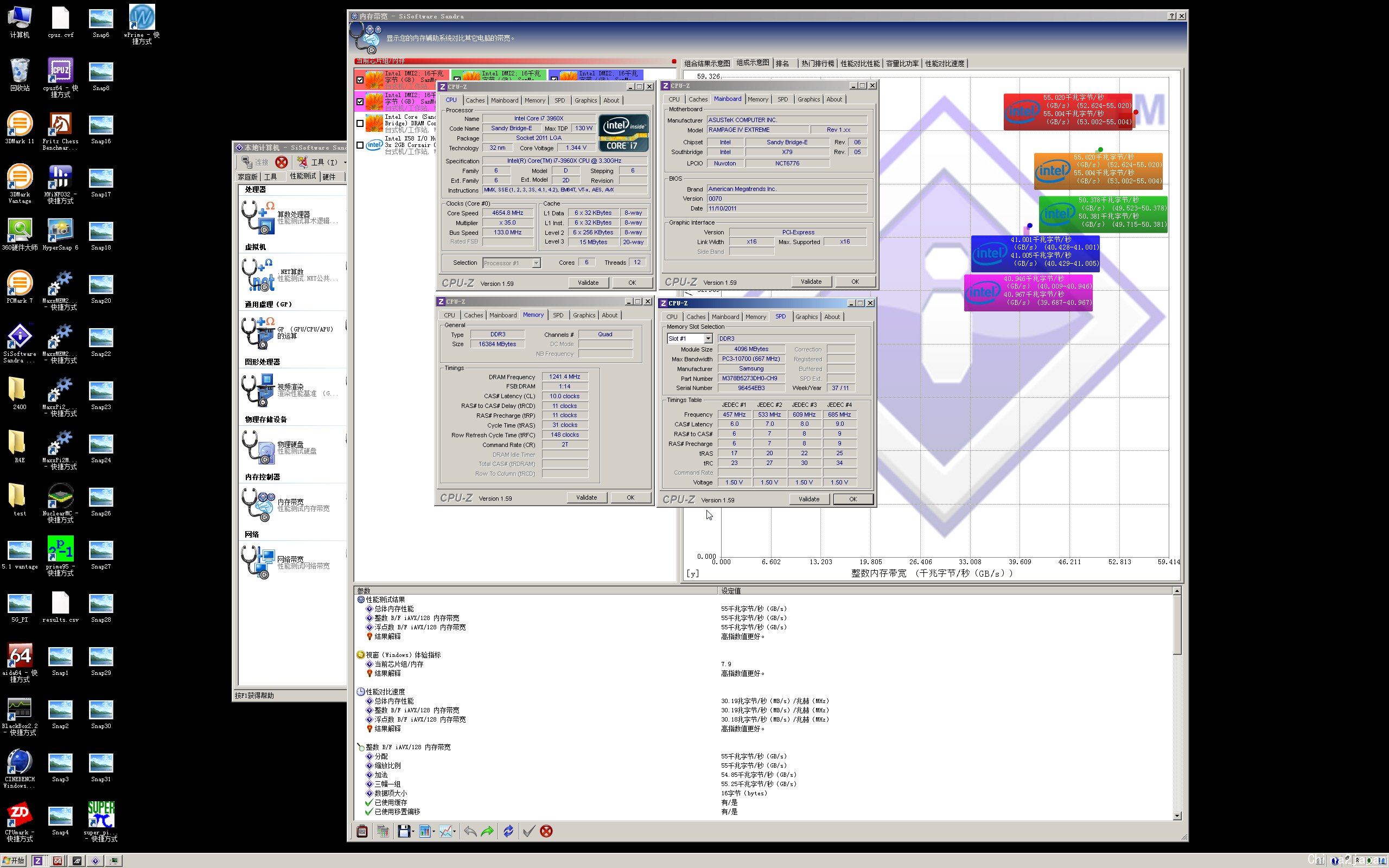Click OK in CPU-Z Mainboard window
This screenshot has width=1389, height=868.
[x=855, y=282]
